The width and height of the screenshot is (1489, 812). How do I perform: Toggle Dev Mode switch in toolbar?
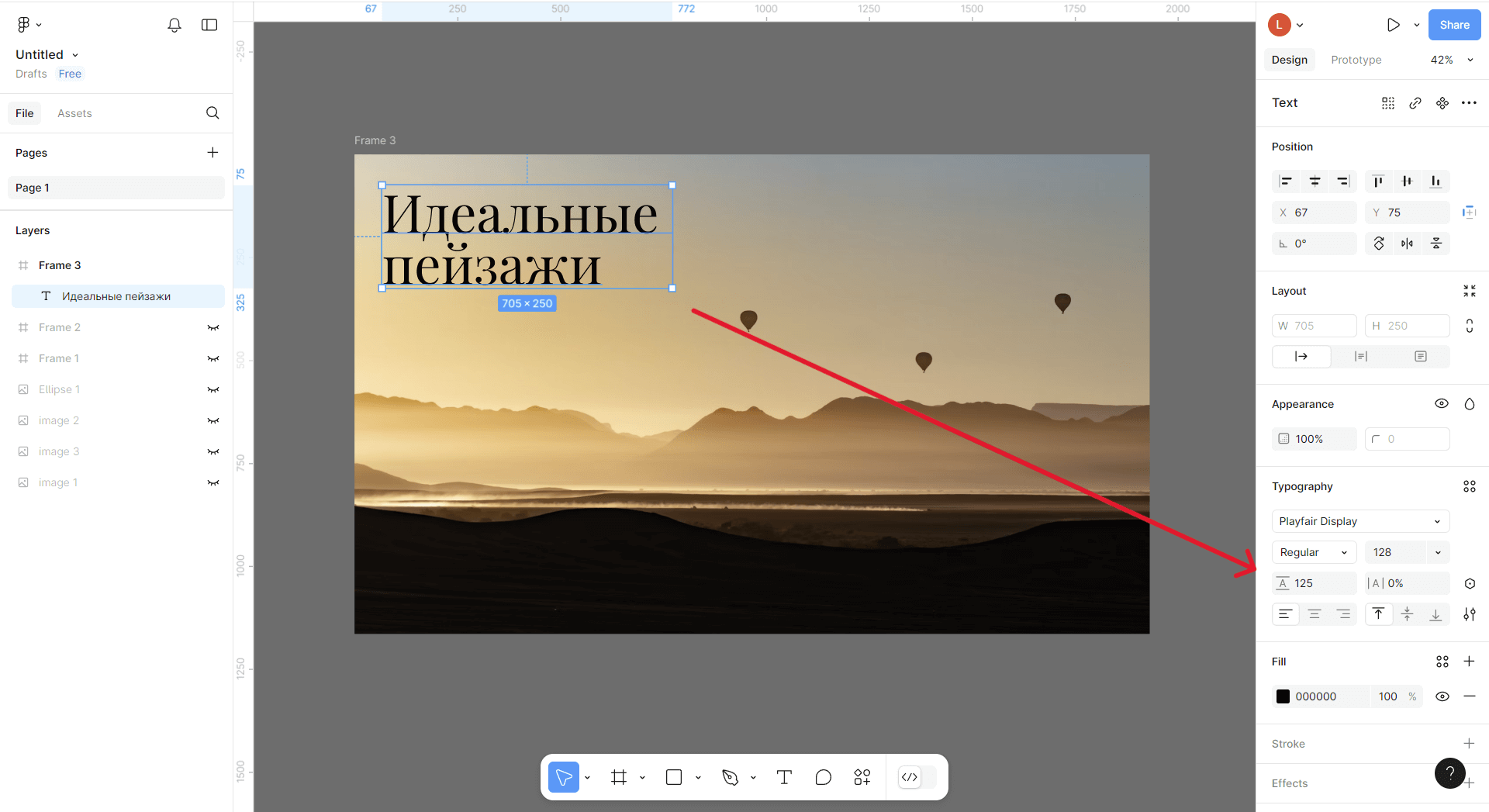[x=917, y=777]
